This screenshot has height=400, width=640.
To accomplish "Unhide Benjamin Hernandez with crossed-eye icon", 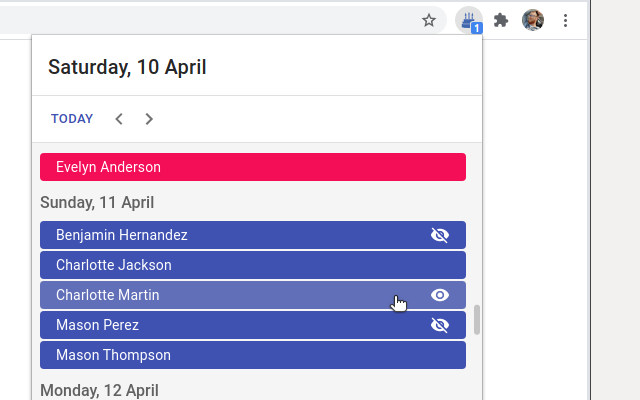I will point(440,235).
